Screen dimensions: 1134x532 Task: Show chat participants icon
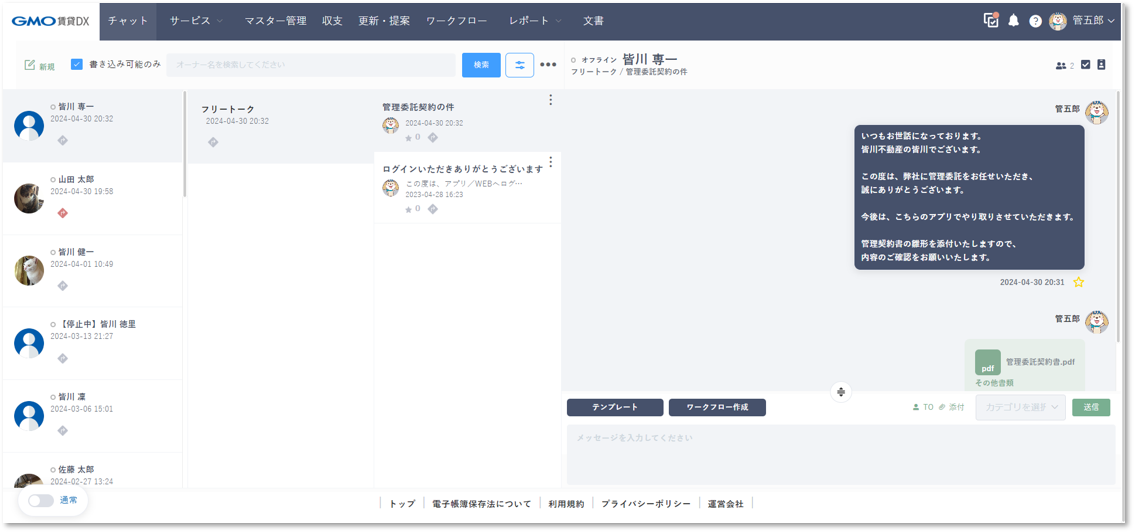point(1061,66)
